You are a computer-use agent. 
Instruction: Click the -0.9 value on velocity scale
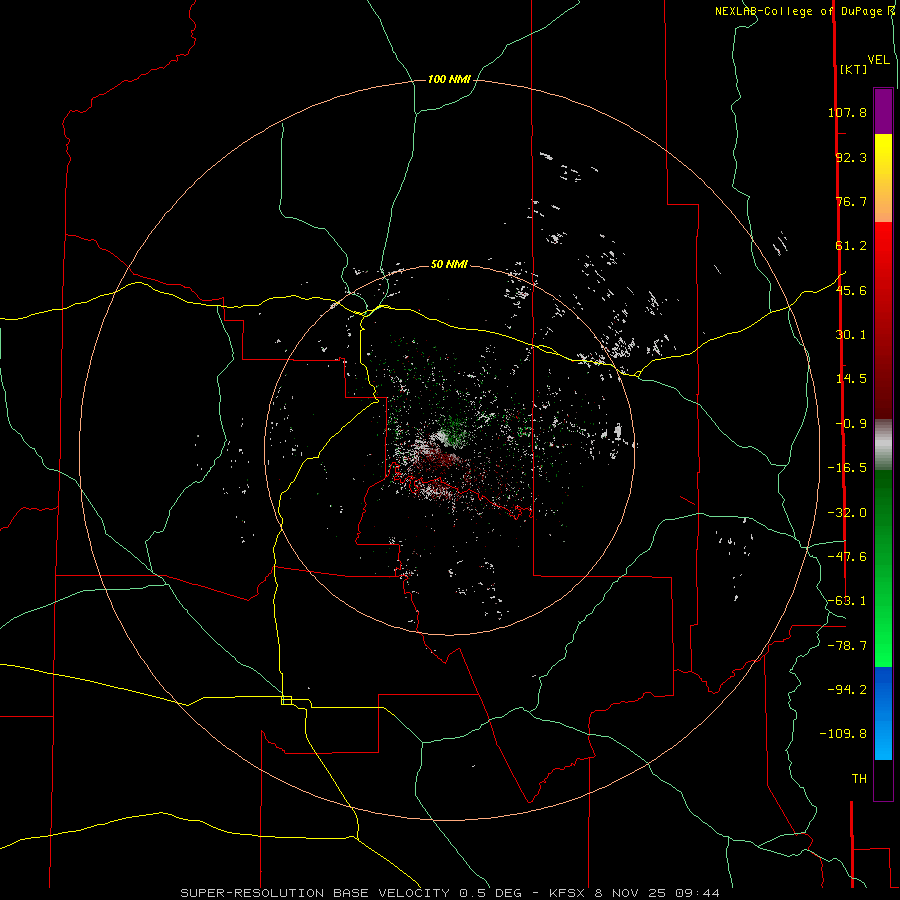pyautogui.click(x=851, y=424)
